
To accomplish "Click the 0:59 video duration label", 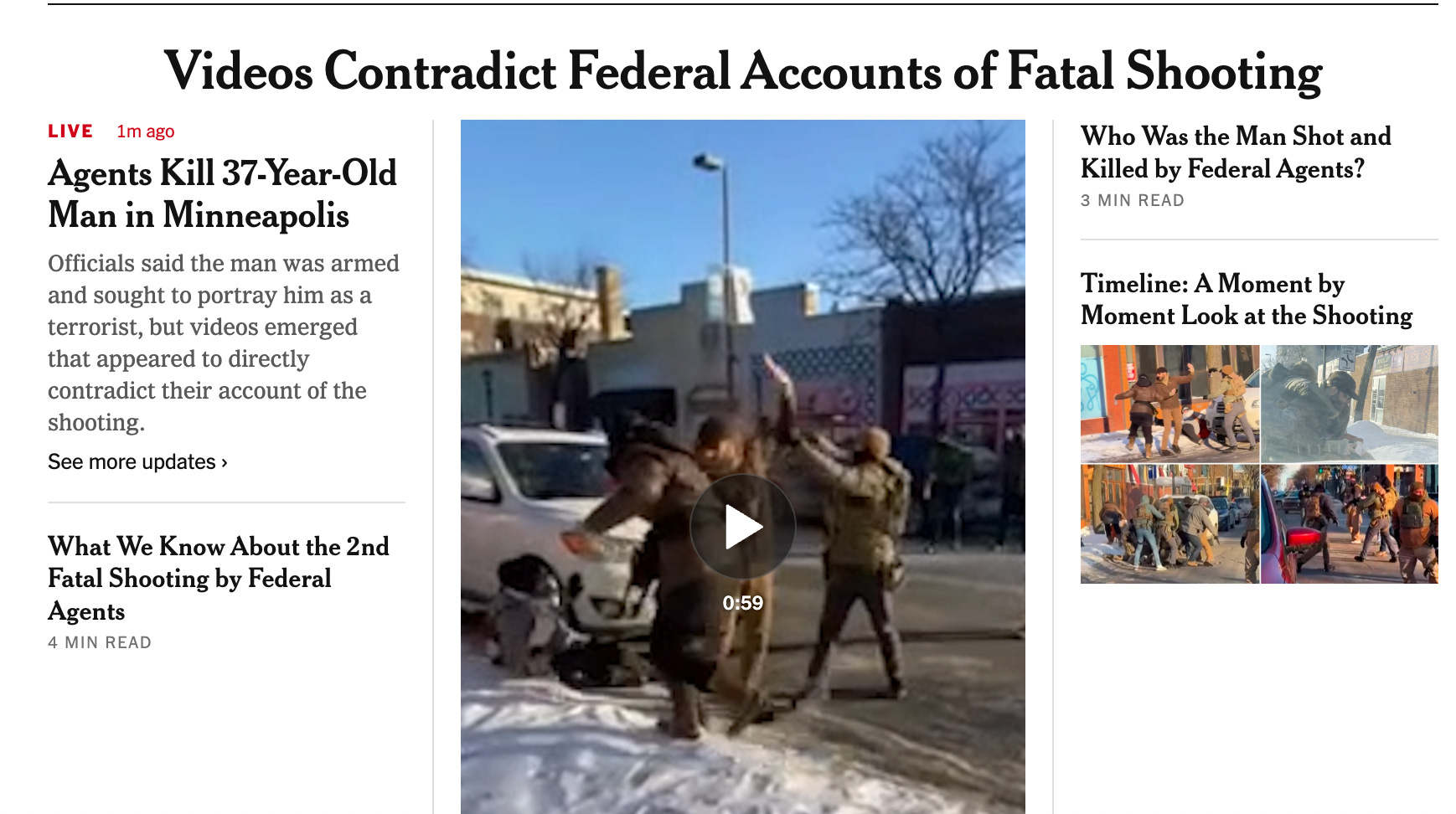I will point(742,603).
